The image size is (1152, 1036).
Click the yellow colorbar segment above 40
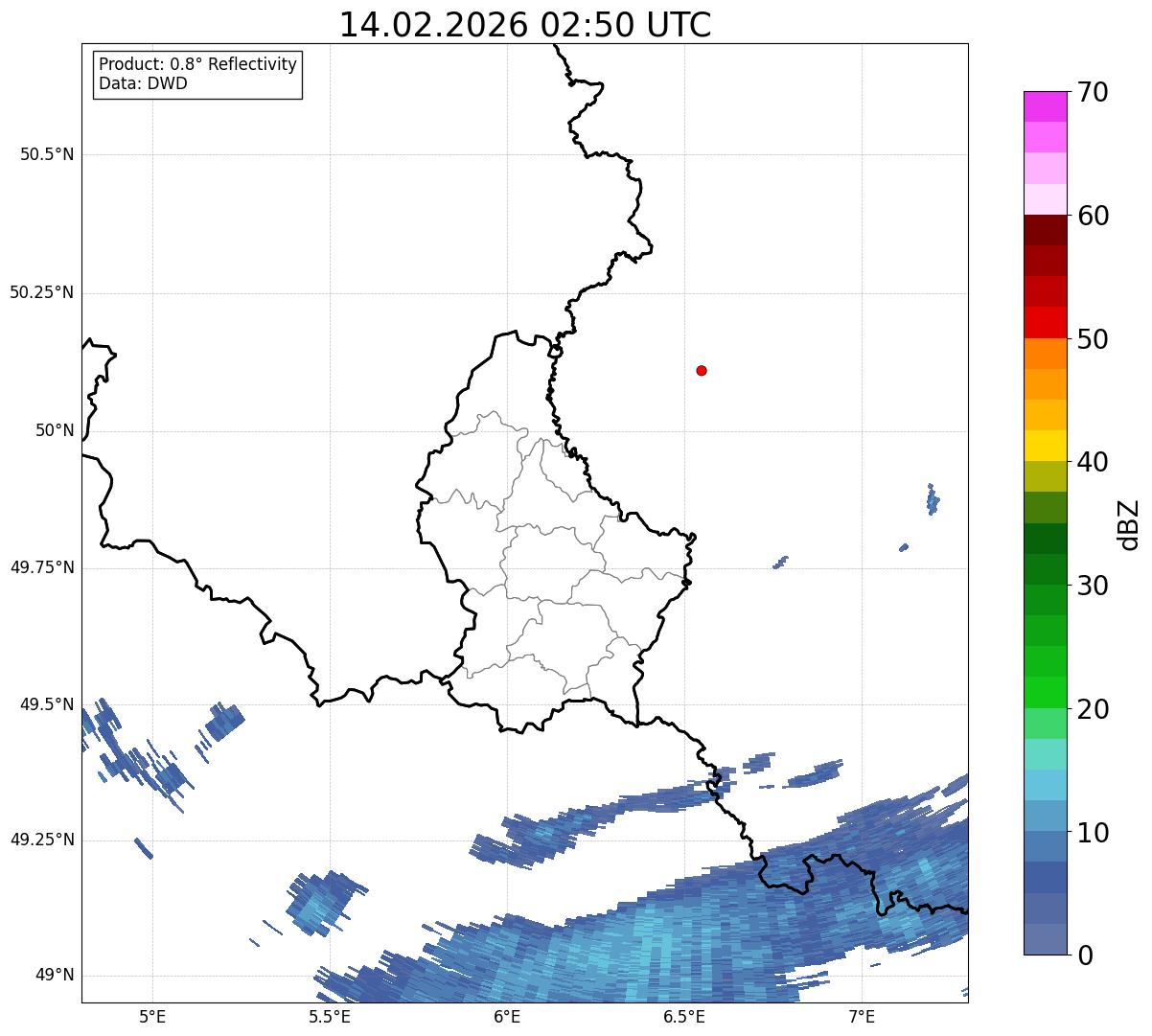1045,446
